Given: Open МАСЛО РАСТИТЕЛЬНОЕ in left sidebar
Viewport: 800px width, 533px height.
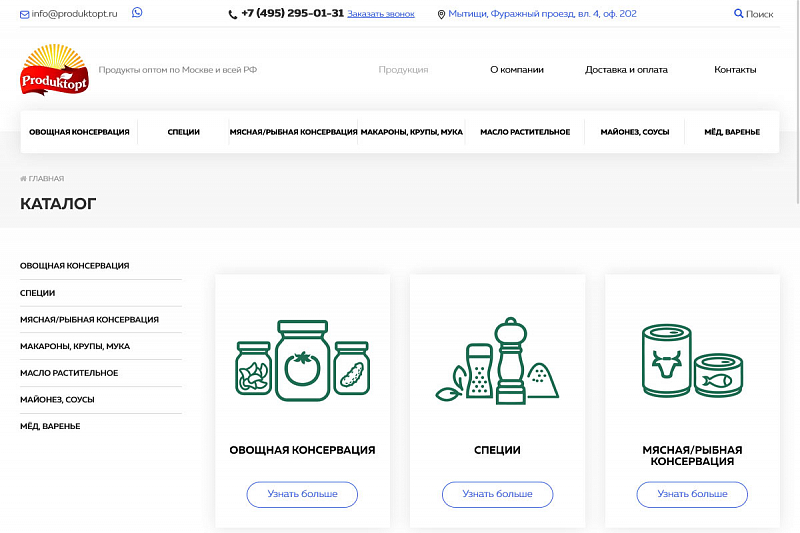Looking at the screenshot, I should [69, 373].
